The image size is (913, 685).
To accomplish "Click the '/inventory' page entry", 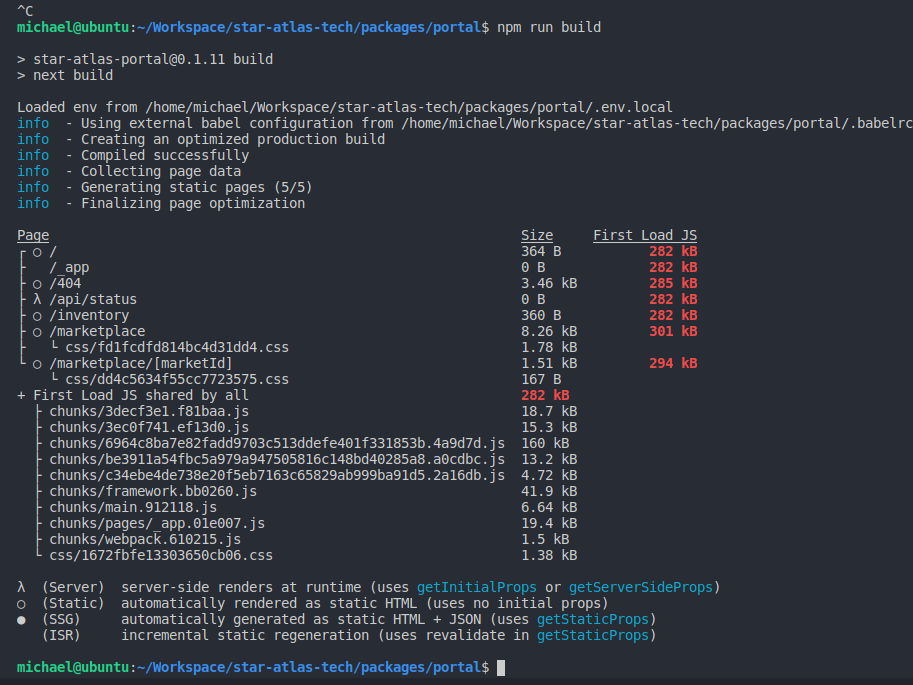I will click(x=89, y=315).
